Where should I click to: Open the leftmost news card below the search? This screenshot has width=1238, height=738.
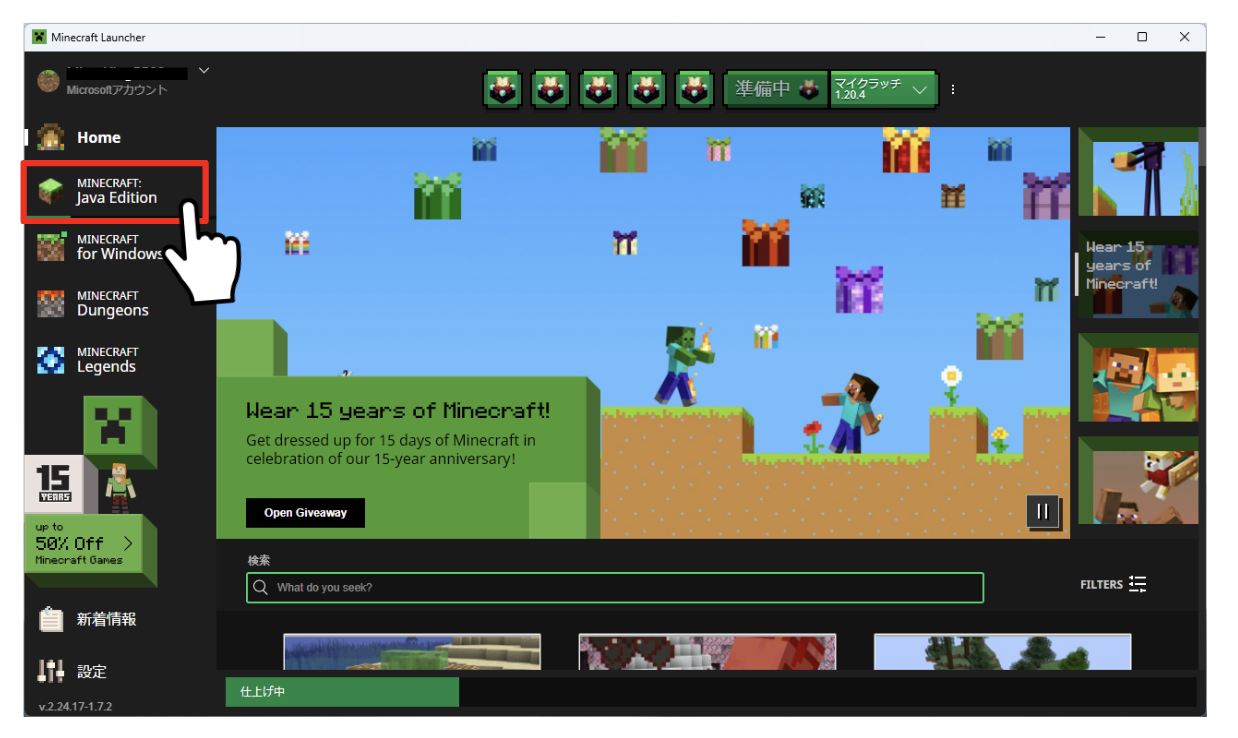(412, 651)
